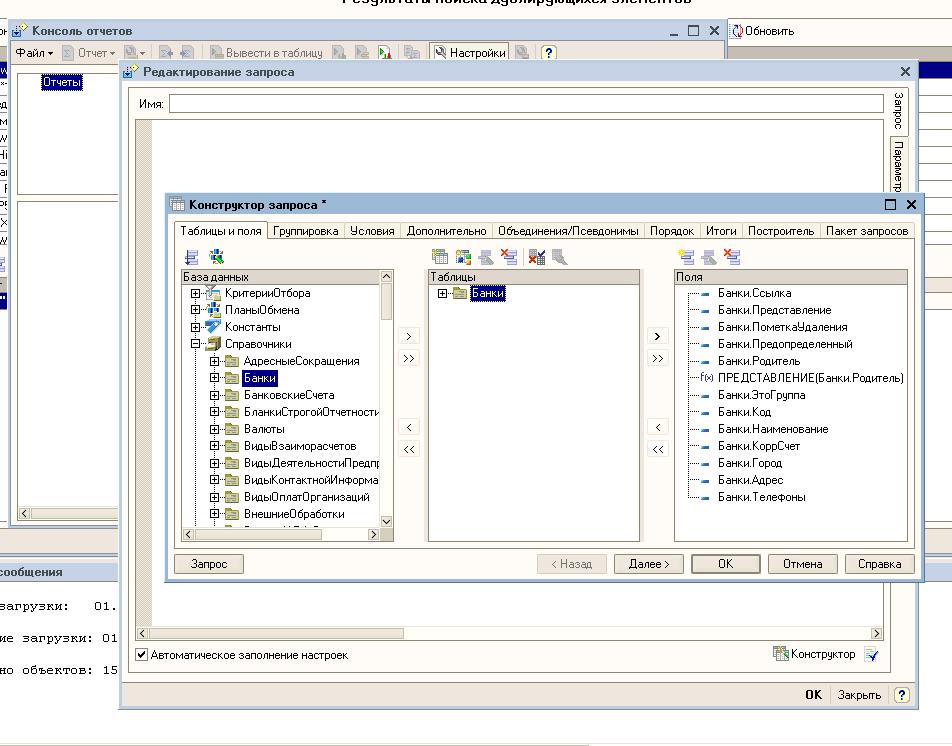Select the vertical Запрос tab
The image size is (952, 746).
click(899, 110)
